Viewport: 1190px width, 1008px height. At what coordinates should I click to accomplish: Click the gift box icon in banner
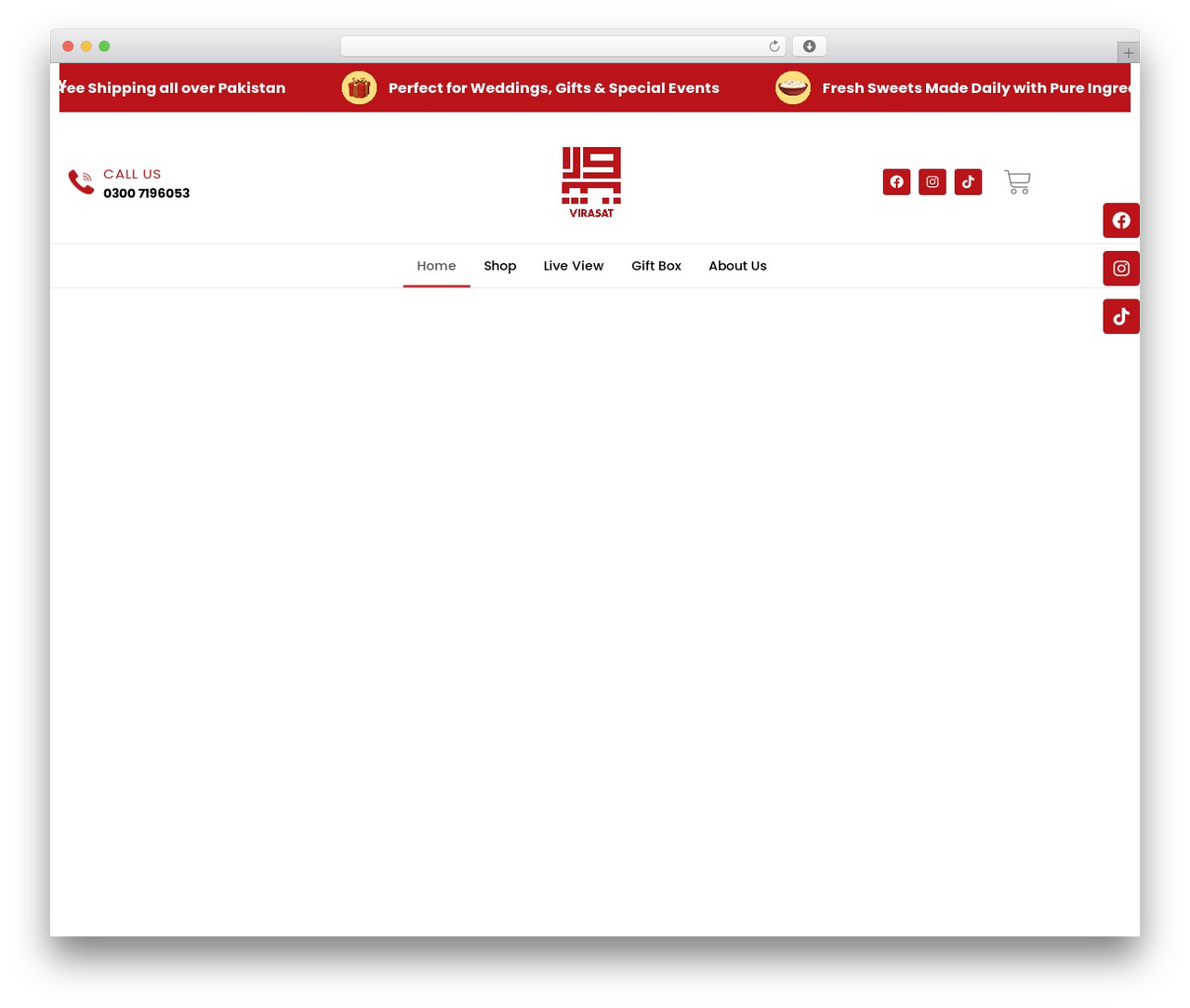click(x=359, y=88)
